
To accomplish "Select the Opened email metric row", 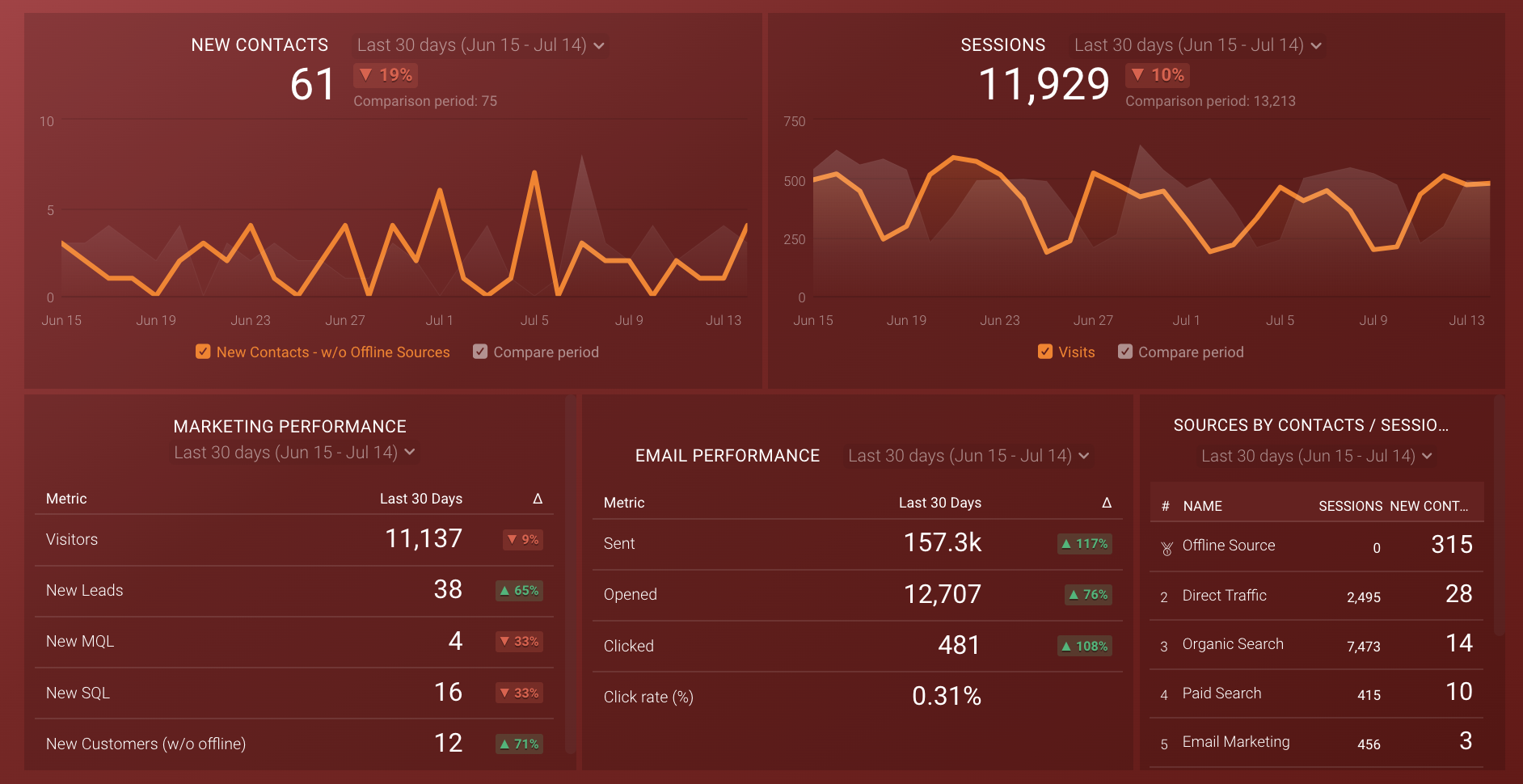I will pos(858,595).
